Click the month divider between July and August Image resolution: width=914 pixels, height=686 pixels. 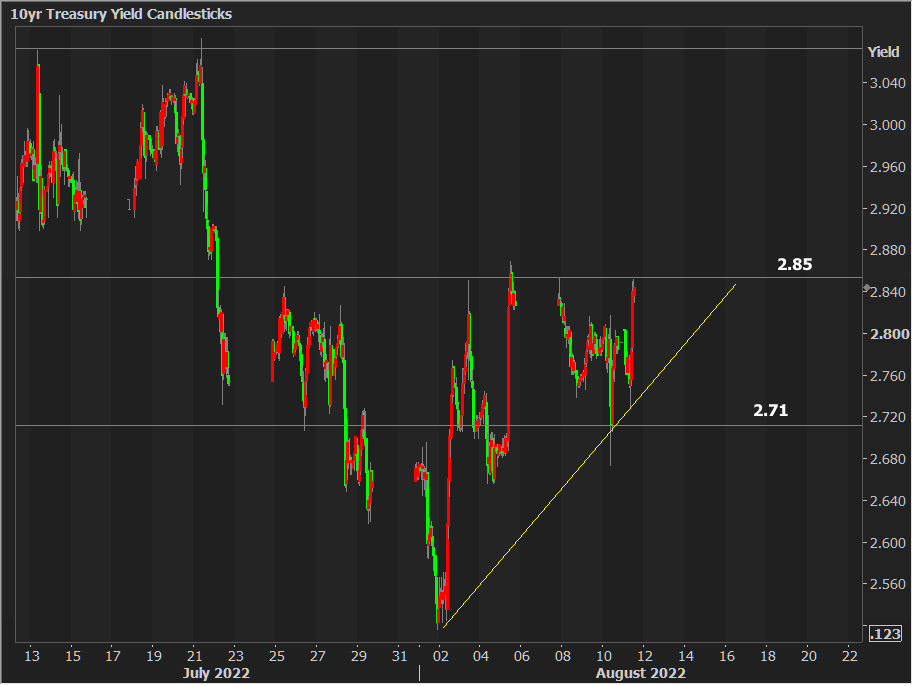click(419, 673)
